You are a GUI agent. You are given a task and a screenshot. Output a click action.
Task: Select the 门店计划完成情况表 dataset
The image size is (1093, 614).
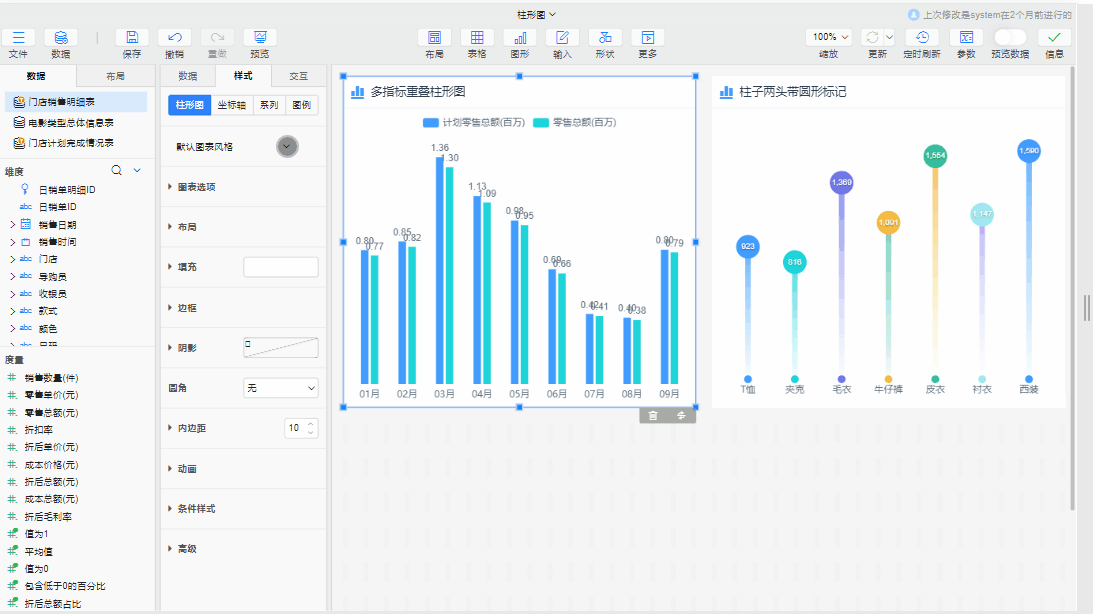pyautogui.click(x=70, y=143)
